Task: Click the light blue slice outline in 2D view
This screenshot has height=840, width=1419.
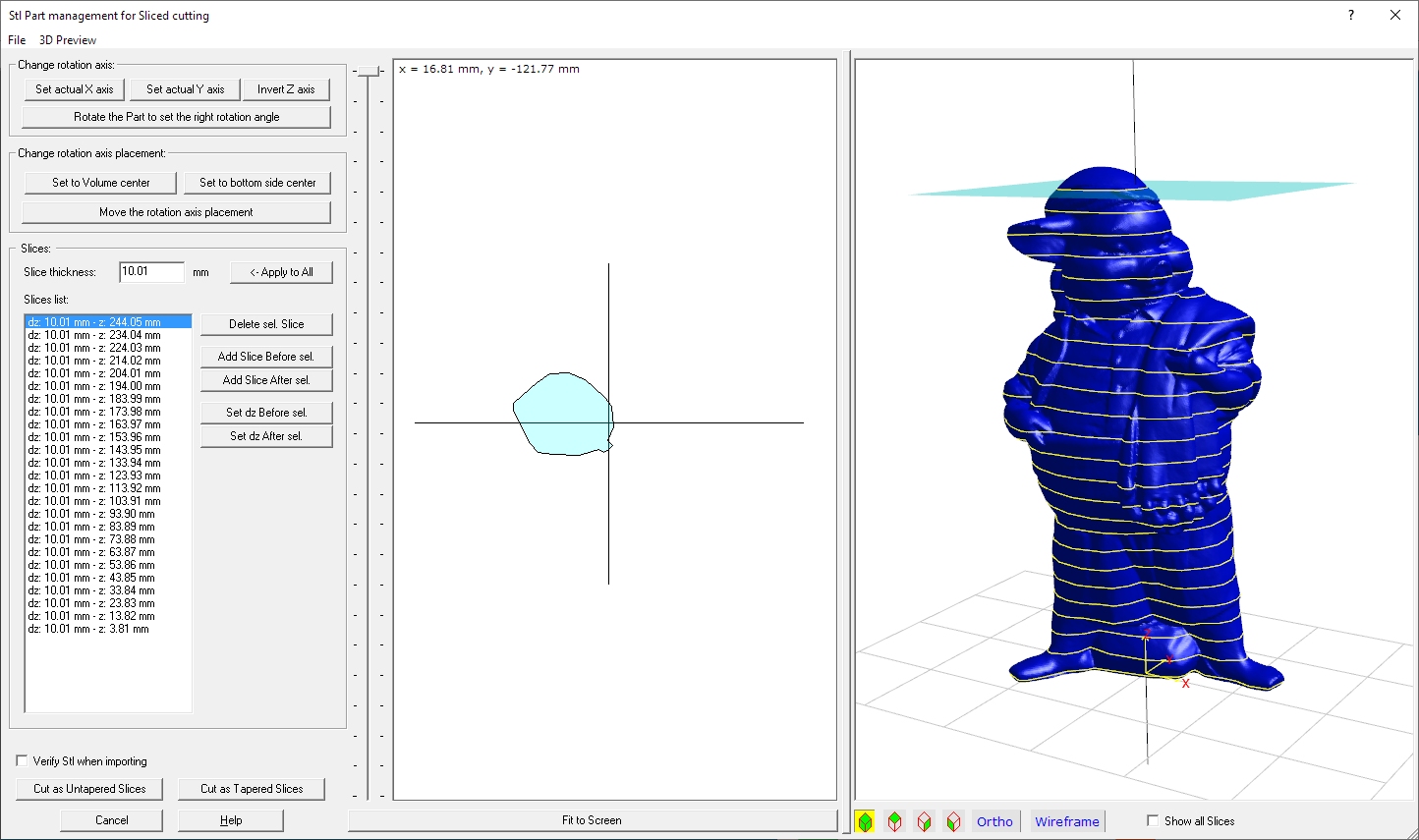Action: pos(561,415)
